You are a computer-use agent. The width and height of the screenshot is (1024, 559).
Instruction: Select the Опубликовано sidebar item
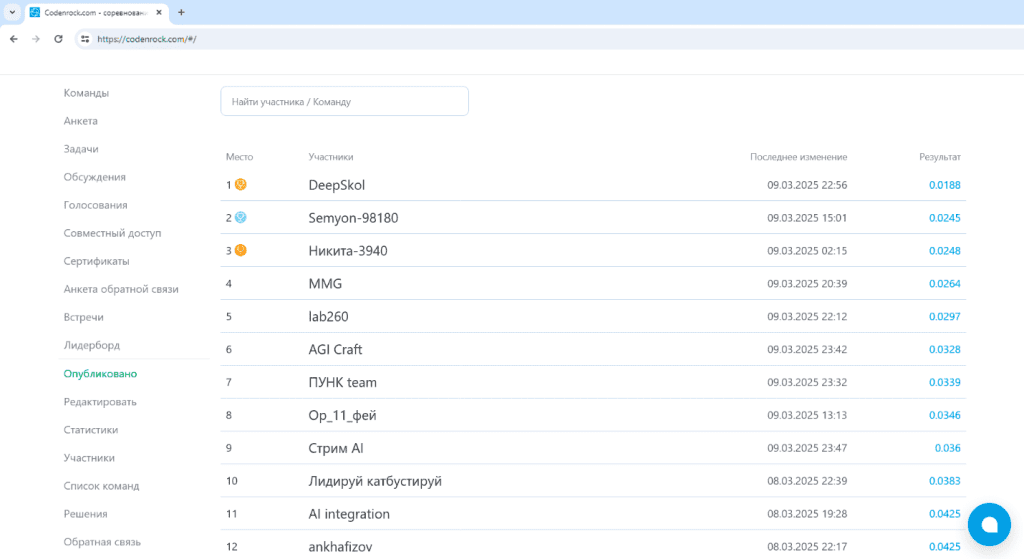point(100,374)
